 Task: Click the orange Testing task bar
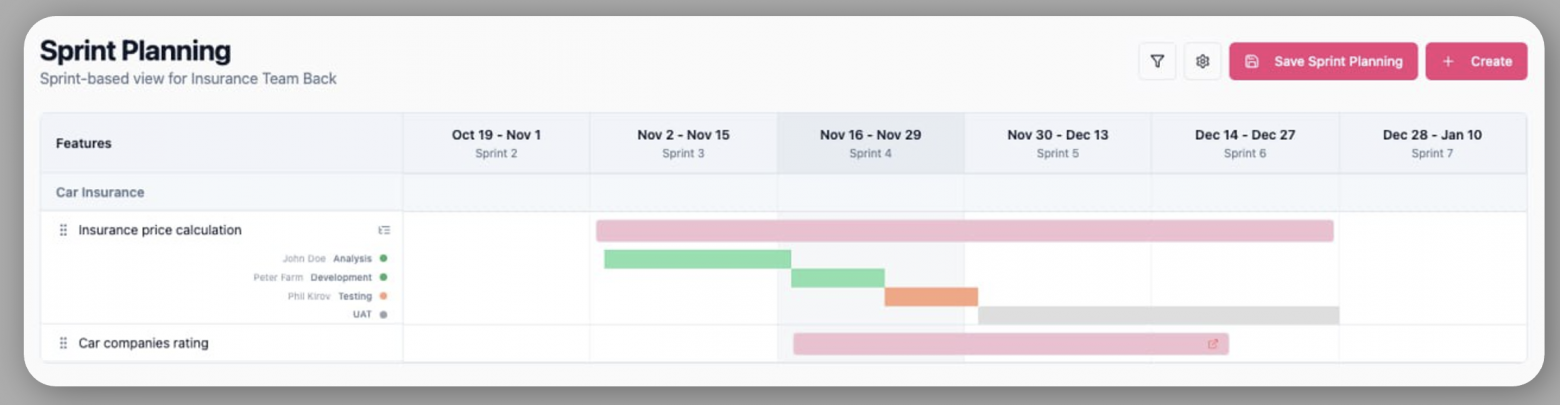pyautogui.click(x=931, y=297)
